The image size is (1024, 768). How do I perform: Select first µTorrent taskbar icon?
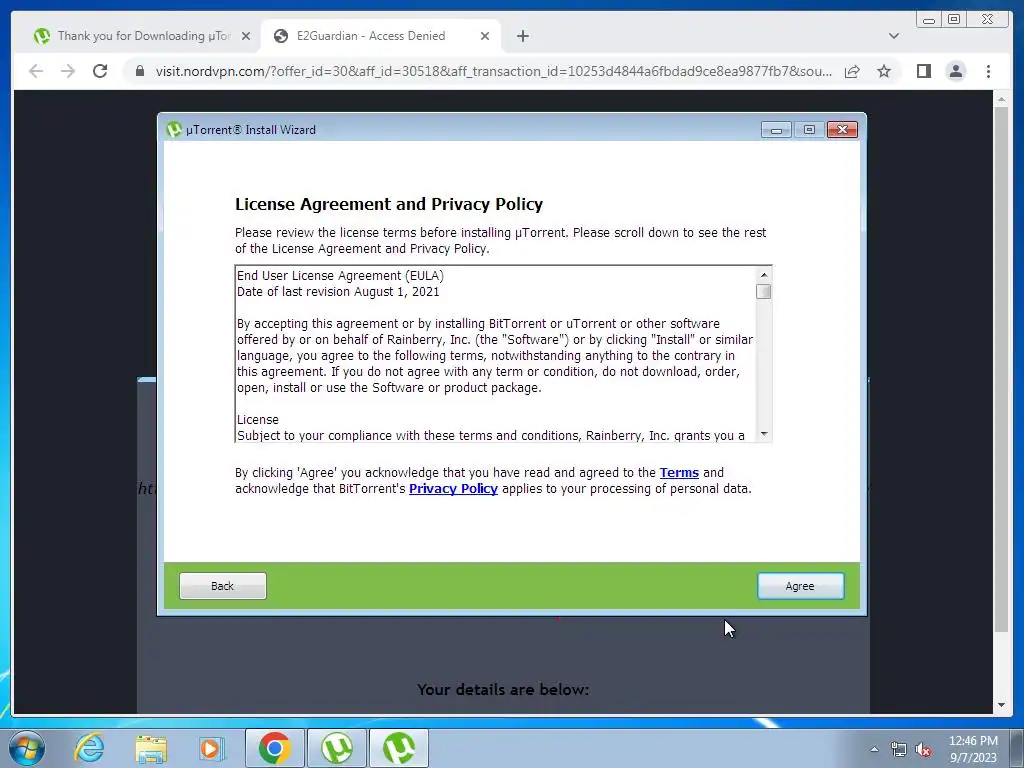tap(337, 748)
